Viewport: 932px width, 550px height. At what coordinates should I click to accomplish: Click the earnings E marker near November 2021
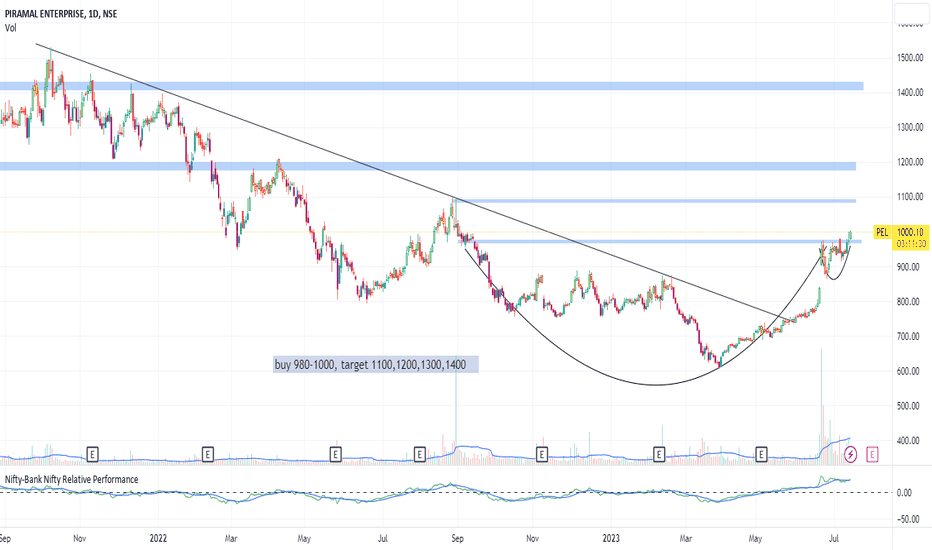92,455
